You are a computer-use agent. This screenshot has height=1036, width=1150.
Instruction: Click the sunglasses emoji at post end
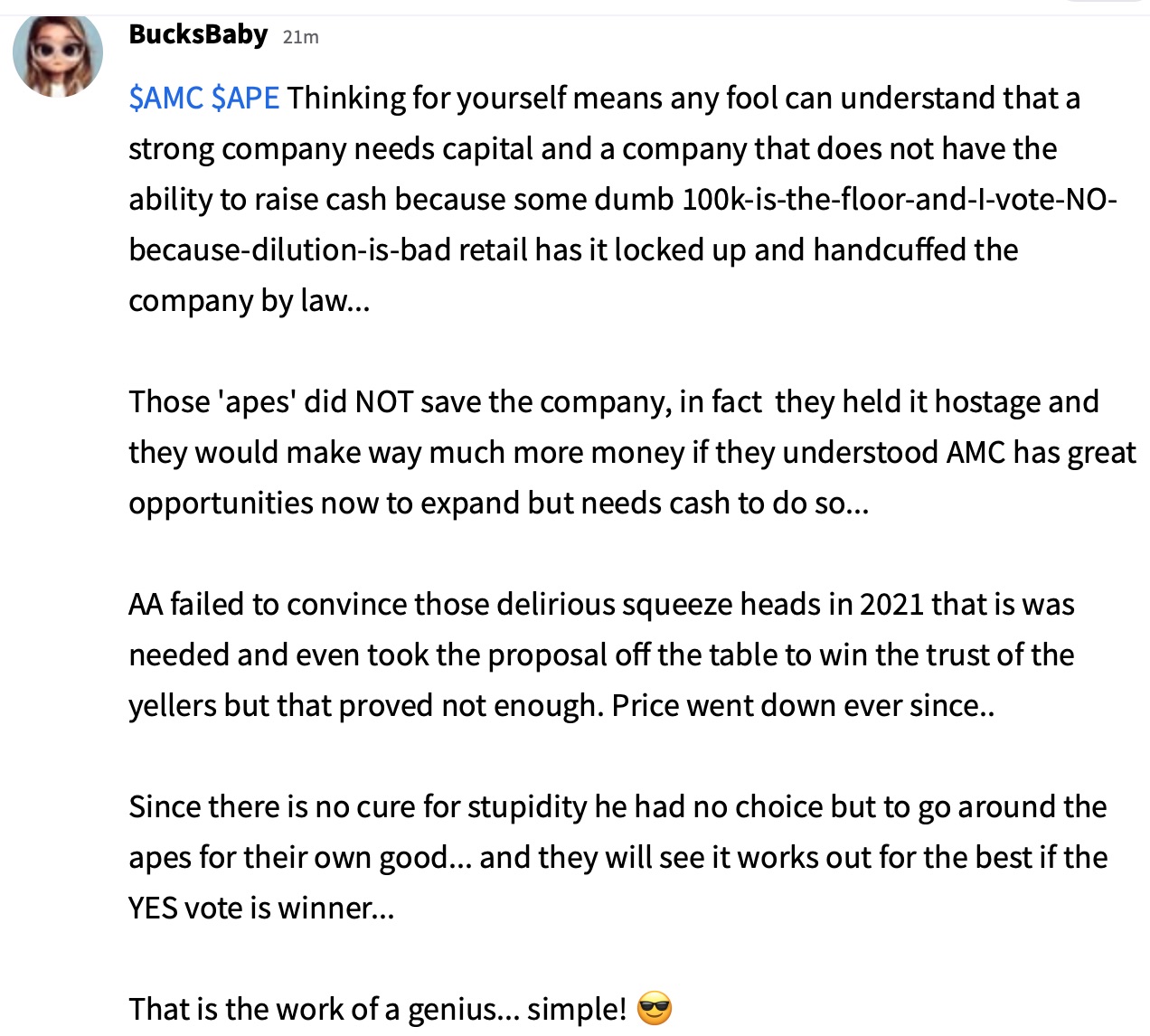point(655,1009)
